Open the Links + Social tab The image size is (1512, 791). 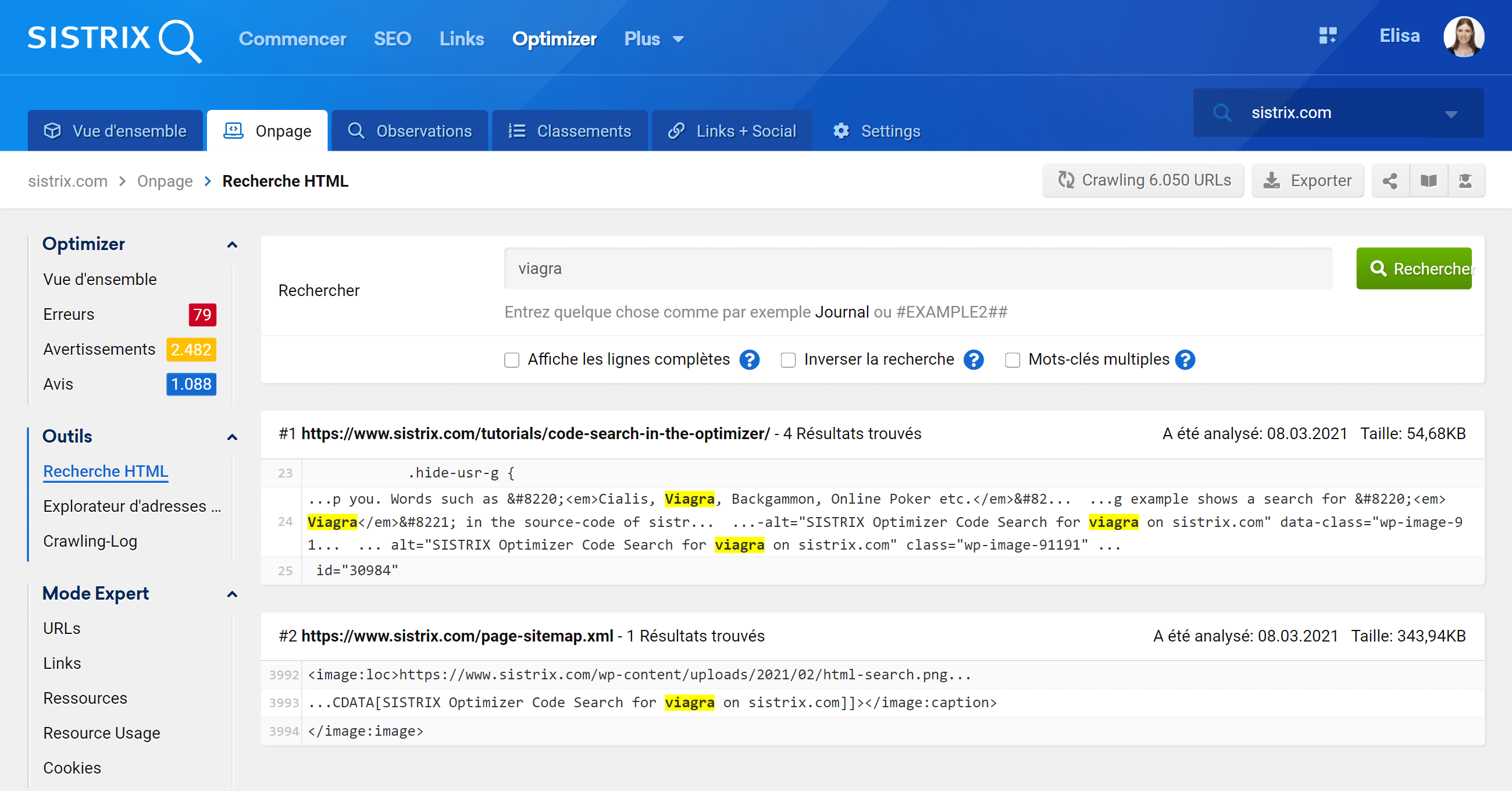(732, 130)
